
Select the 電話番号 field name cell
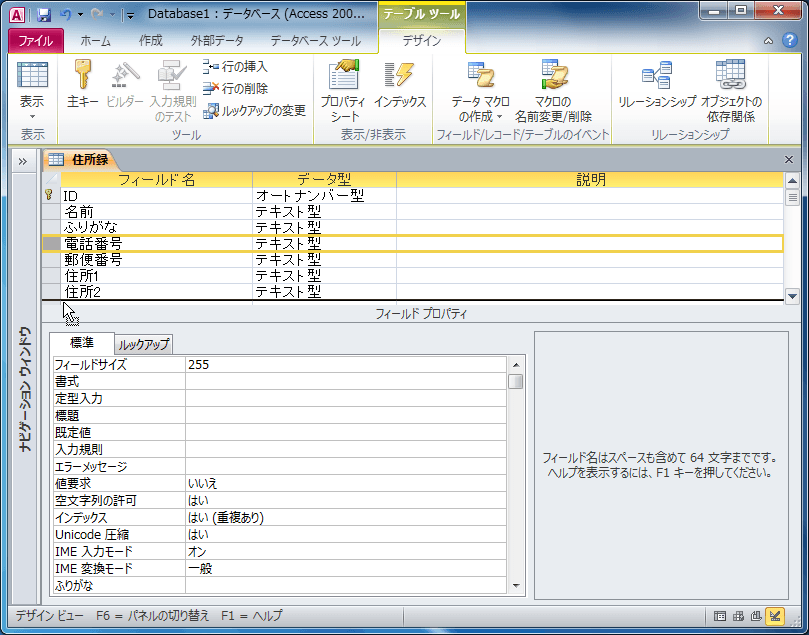tap(156, 243)
